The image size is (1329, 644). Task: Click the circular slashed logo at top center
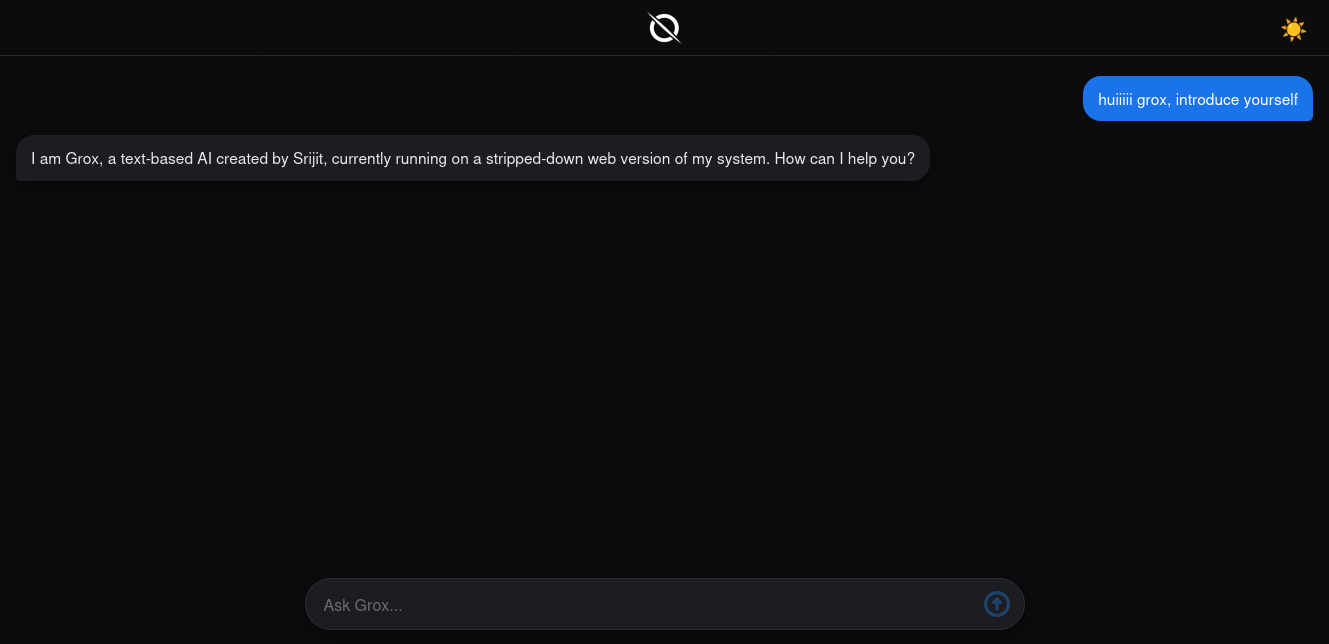(x=664, y=28)
